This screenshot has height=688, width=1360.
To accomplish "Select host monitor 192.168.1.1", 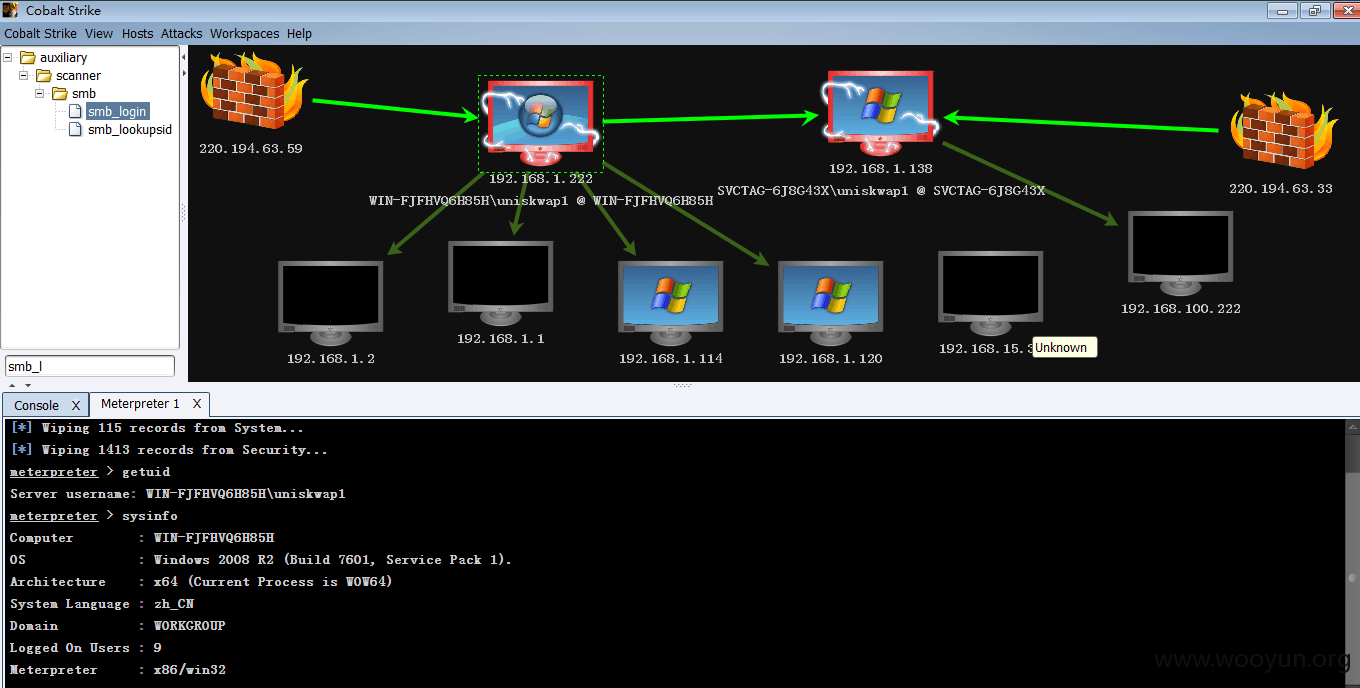I will [x=500, y=281].
